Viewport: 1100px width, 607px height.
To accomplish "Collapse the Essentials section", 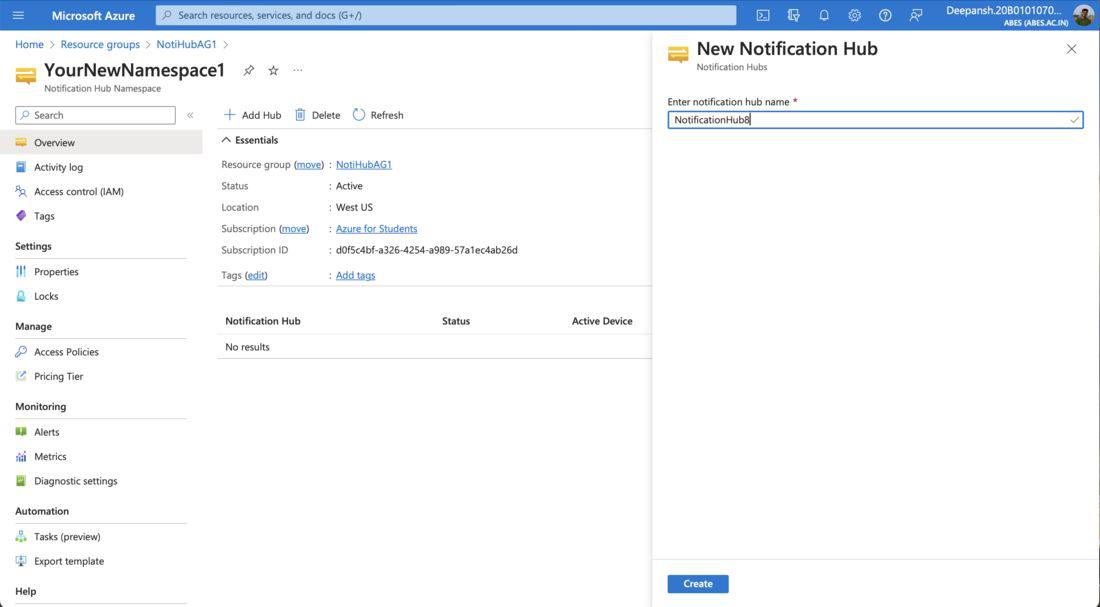I will pyautogui.click(x=250, y=140).
